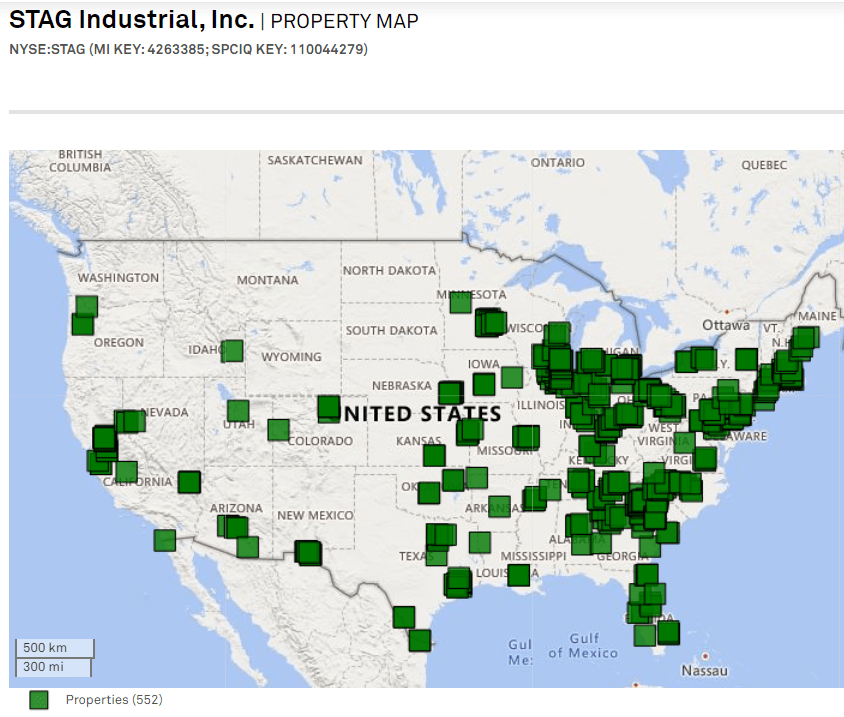
Task: Click the lighter green marker under Minnesota label
Action: (x=460, y=303)
